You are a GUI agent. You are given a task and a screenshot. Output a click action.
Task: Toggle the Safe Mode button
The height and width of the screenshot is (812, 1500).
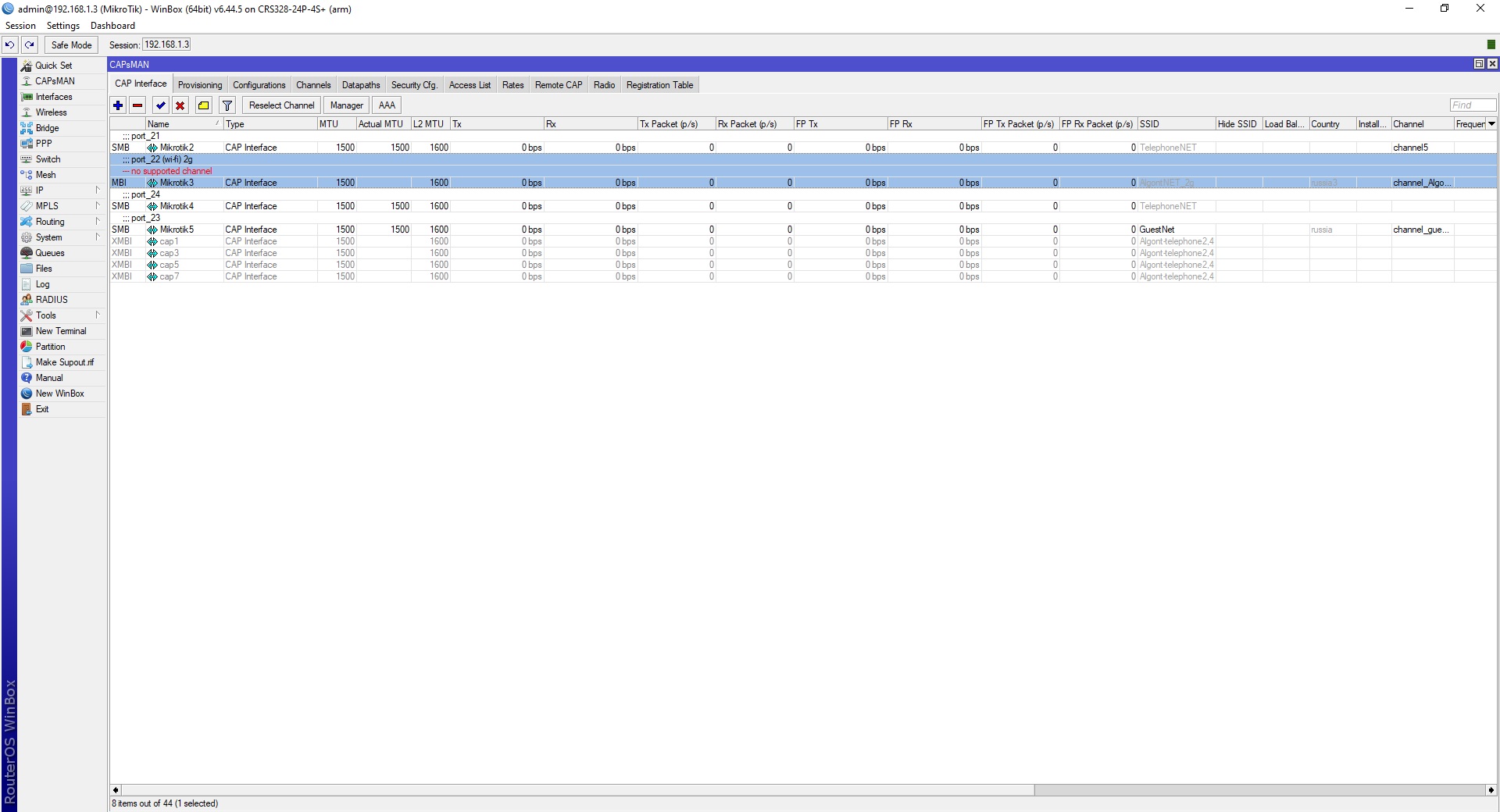(x=71, y=45)
